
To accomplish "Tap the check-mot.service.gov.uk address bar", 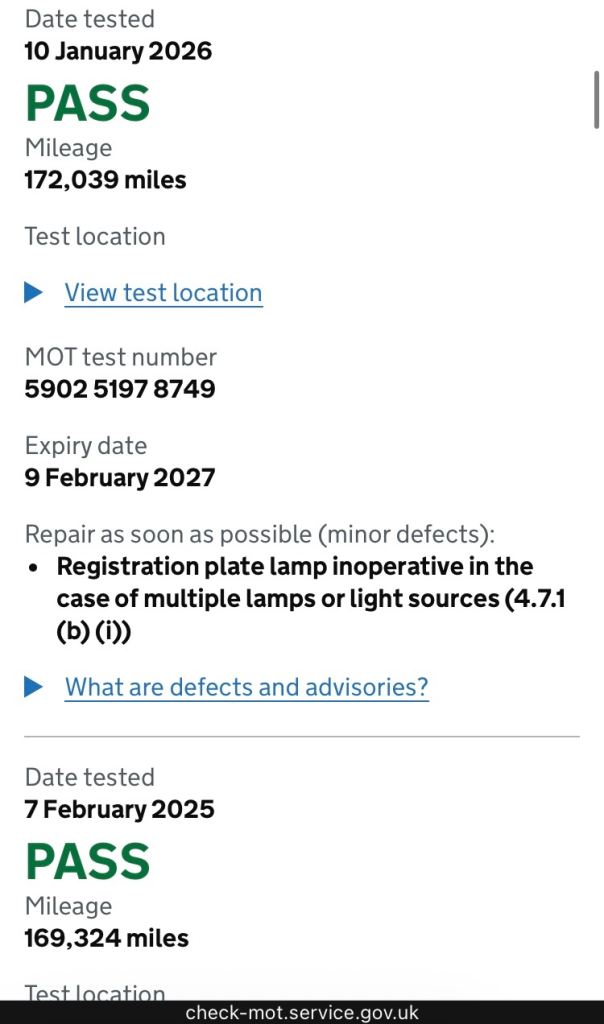I will click(302, 1012).
